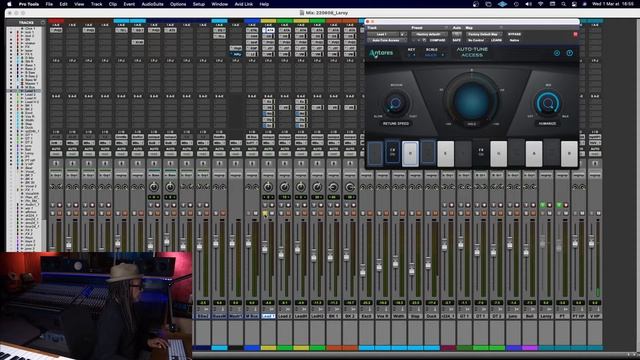Select the C# key on the Auto-Tune keyboard
This screenshot has width=640, height=360.
(393, 152)
